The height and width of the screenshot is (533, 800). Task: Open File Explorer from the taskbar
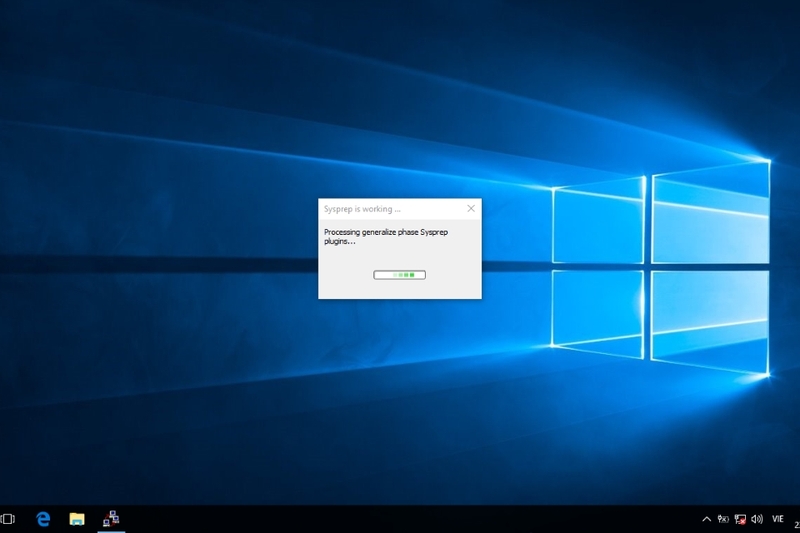pos(77,519)
